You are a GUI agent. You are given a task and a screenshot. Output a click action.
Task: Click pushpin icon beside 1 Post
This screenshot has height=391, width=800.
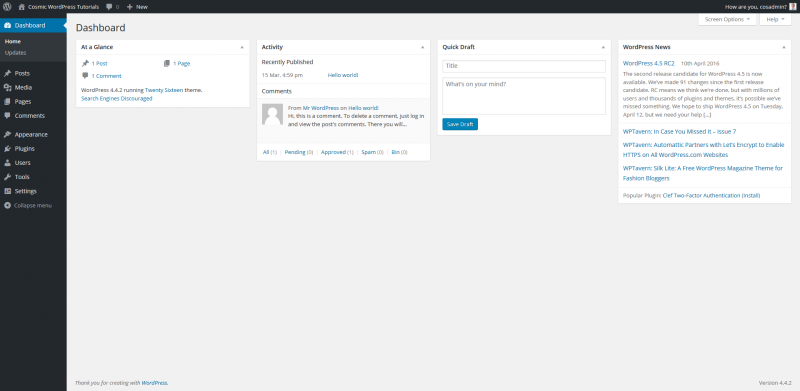coord(85,64)
